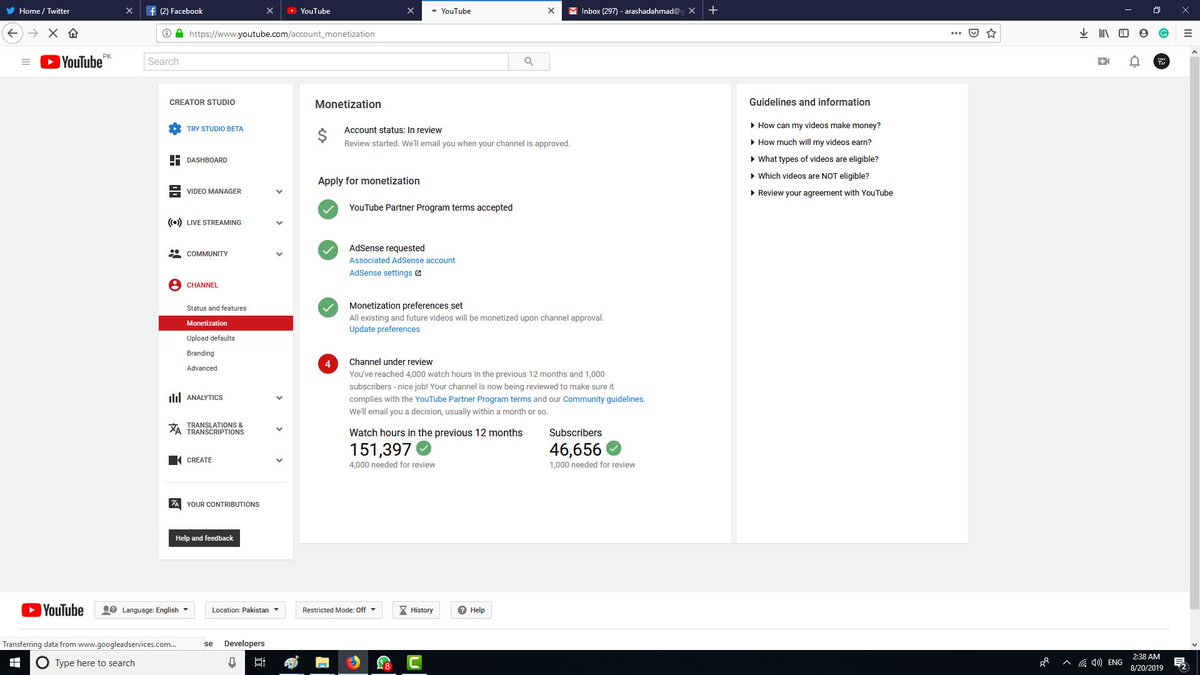Open Firefox page actions three-dot menu
The image size is (1200, 675).
click(x=955, y=33)
